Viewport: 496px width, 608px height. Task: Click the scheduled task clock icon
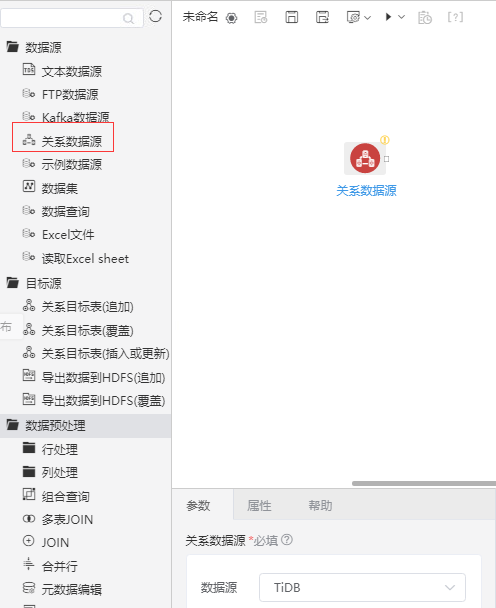tap(425, 17)
